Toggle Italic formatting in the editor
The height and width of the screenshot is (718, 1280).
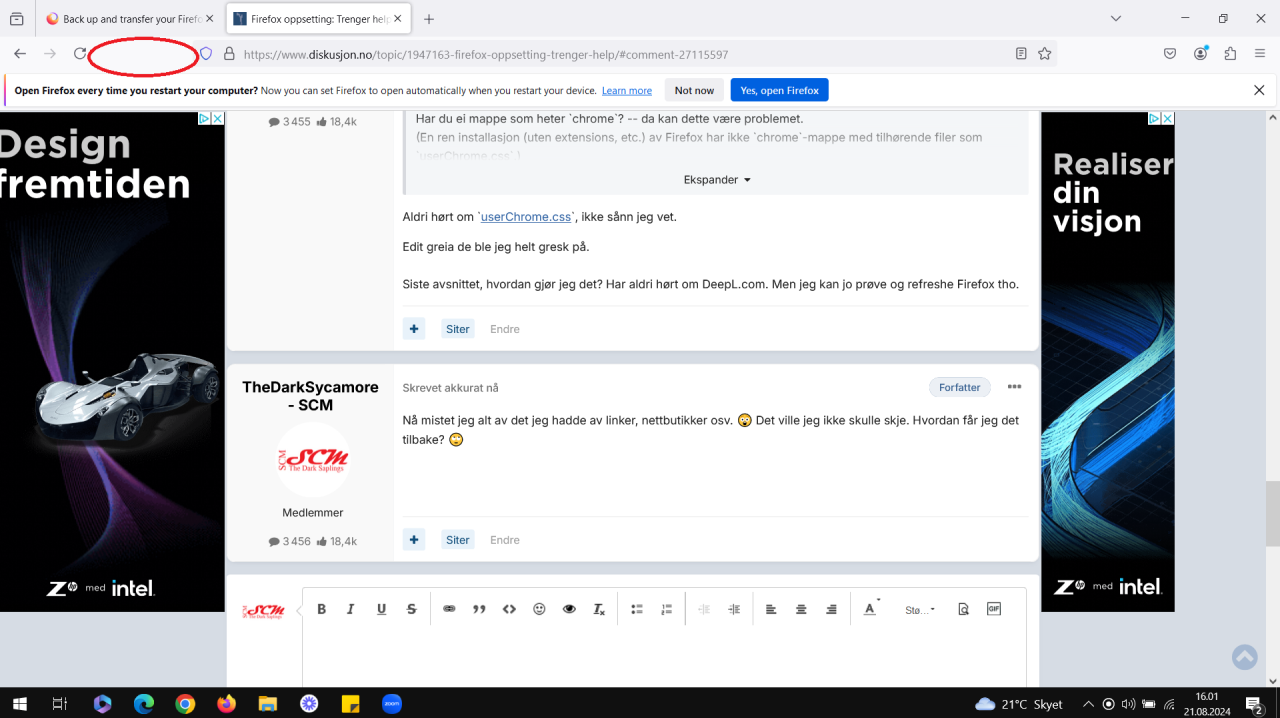point(350,609)
